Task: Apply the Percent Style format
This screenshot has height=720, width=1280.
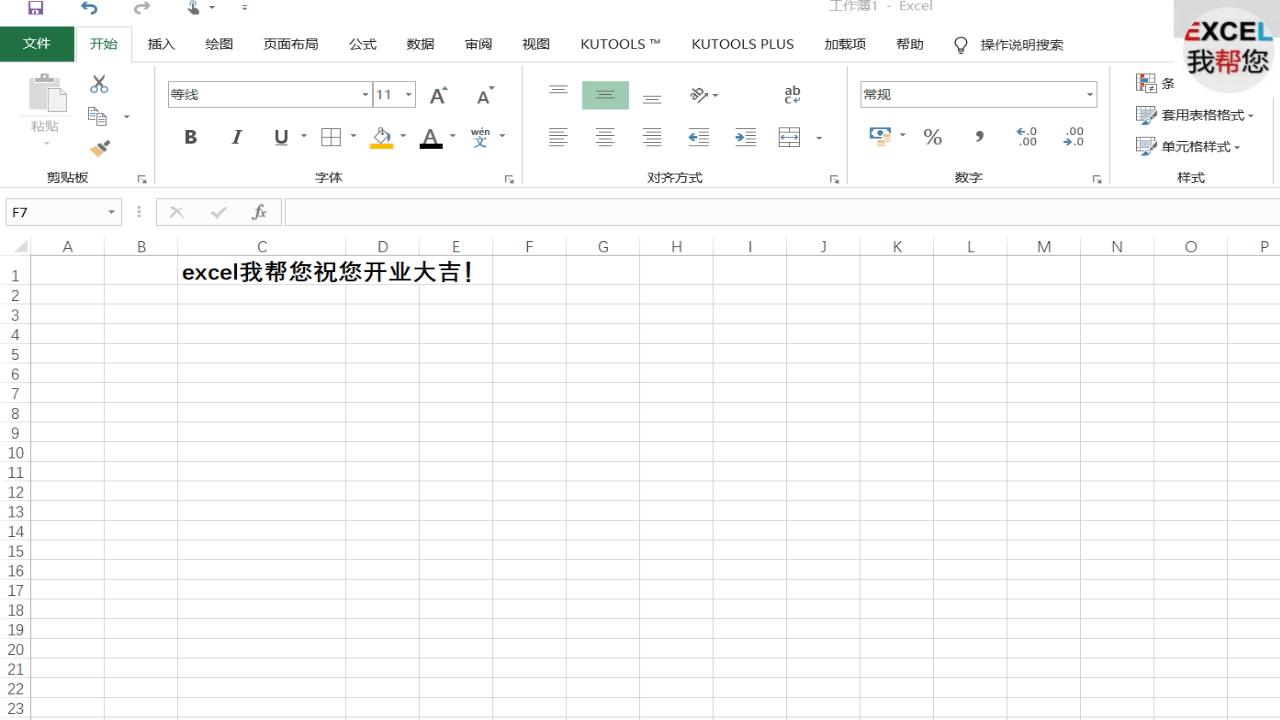Action: [932, 137]
